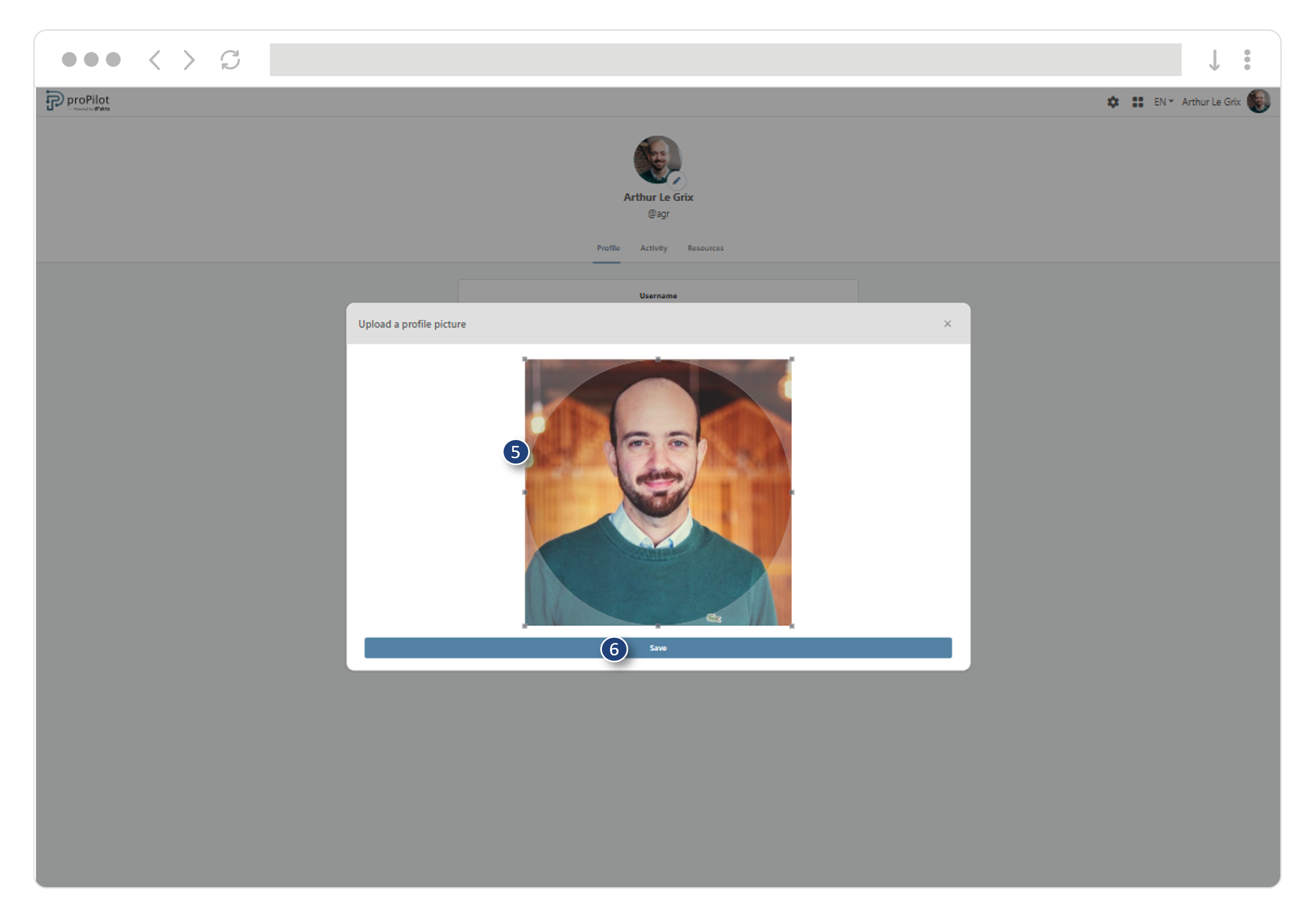Click the pencil edit icon on profile photo

click(677, 181)
